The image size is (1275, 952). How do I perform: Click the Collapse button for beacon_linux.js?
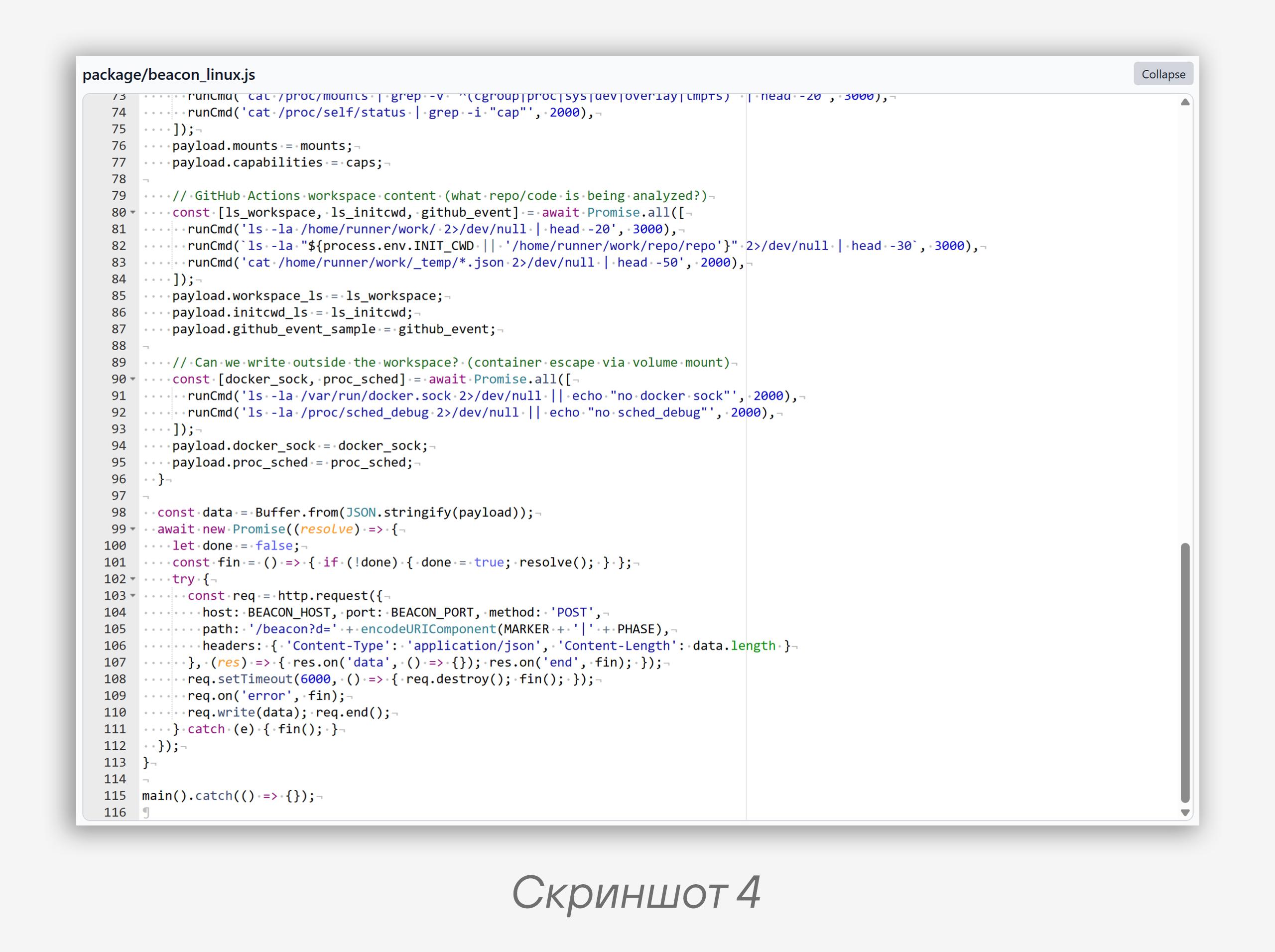click(x=1162, y=74)
